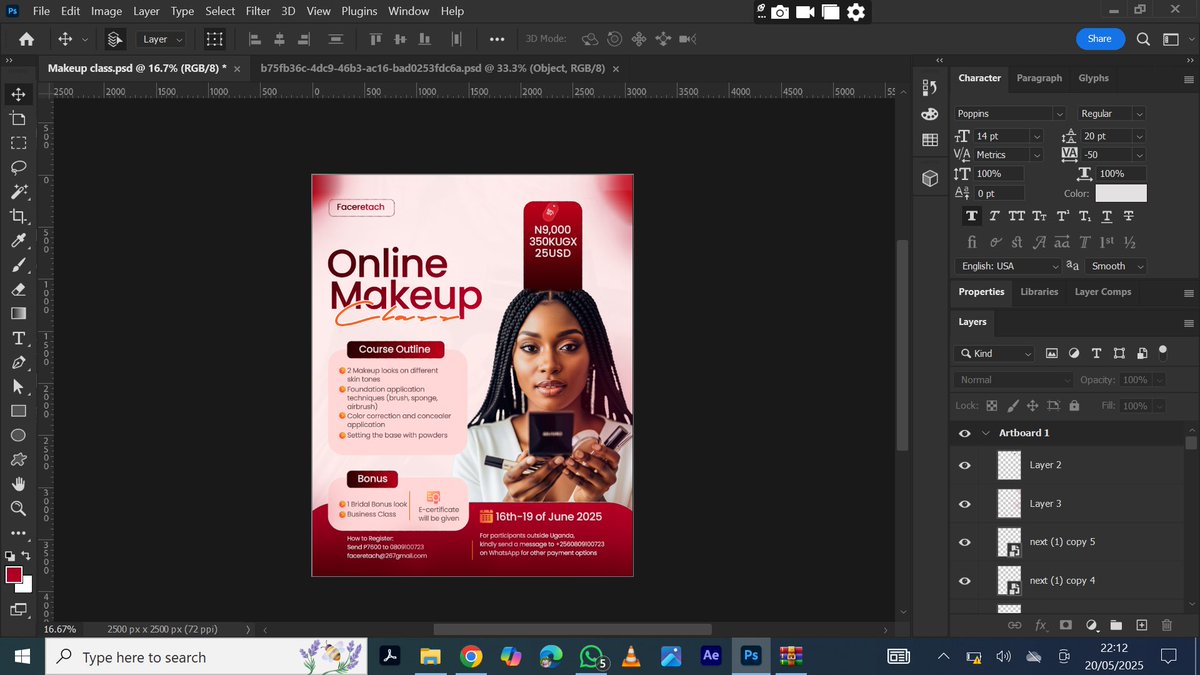Select the Ellipse tool

coord(18,435)
